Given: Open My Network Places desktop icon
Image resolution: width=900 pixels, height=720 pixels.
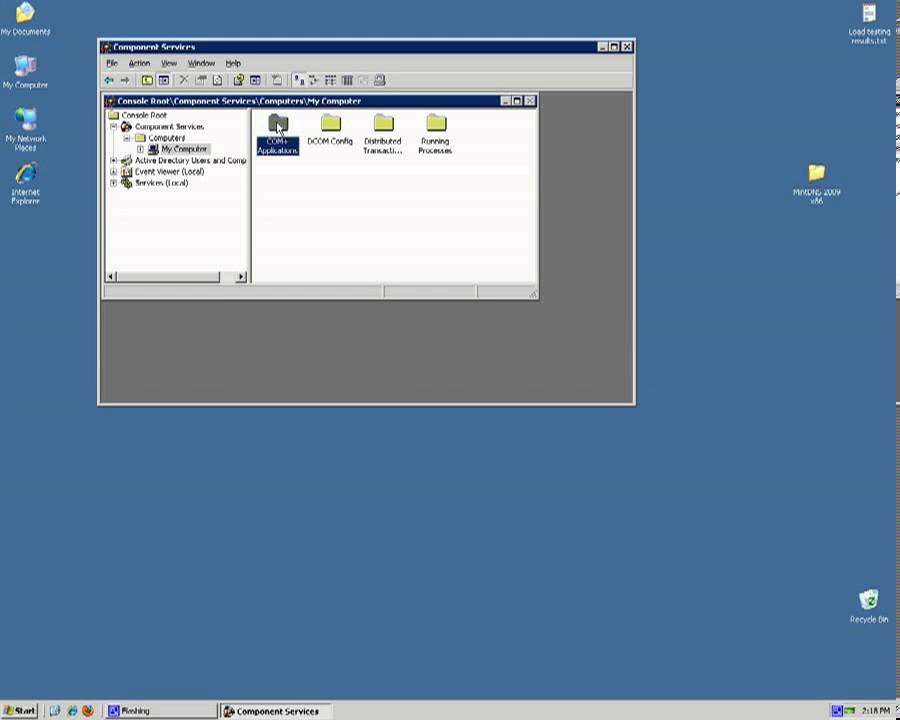Looking at the screenshot, I should click(x=25, y=129).
